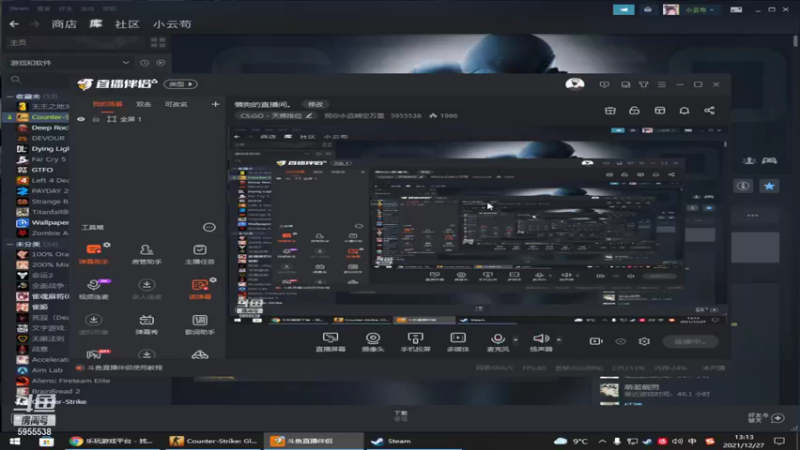
Task: Toggle Steam ready-to-play filter icon
Action: click(x=161, y=63)
